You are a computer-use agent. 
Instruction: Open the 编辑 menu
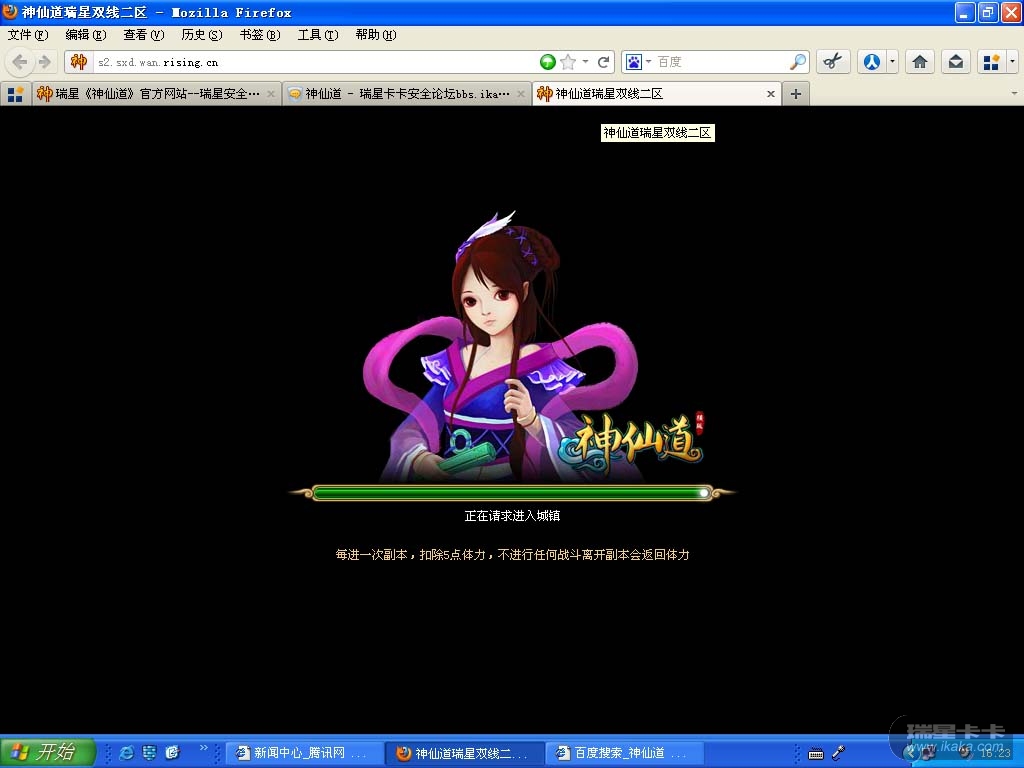[86, 35]
